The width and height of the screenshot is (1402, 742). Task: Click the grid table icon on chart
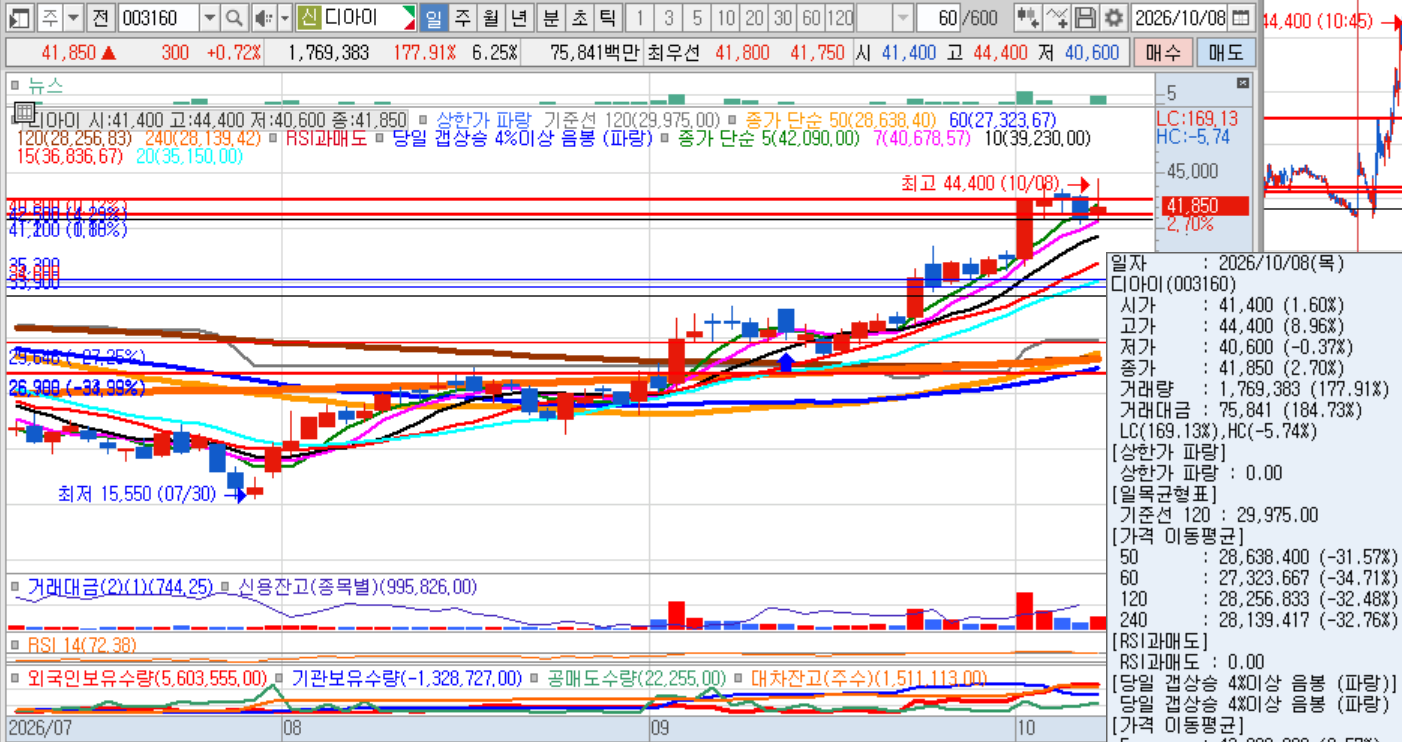pos(24,111)
